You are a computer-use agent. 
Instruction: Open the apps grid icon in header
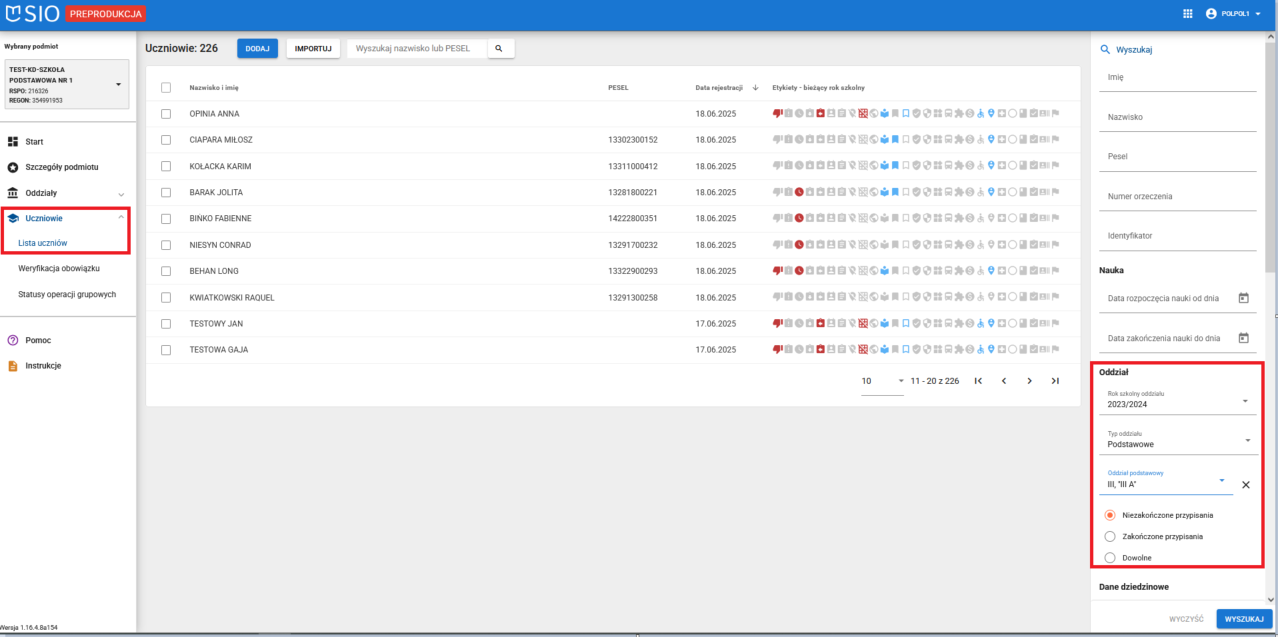click(x=1187, y=14)
